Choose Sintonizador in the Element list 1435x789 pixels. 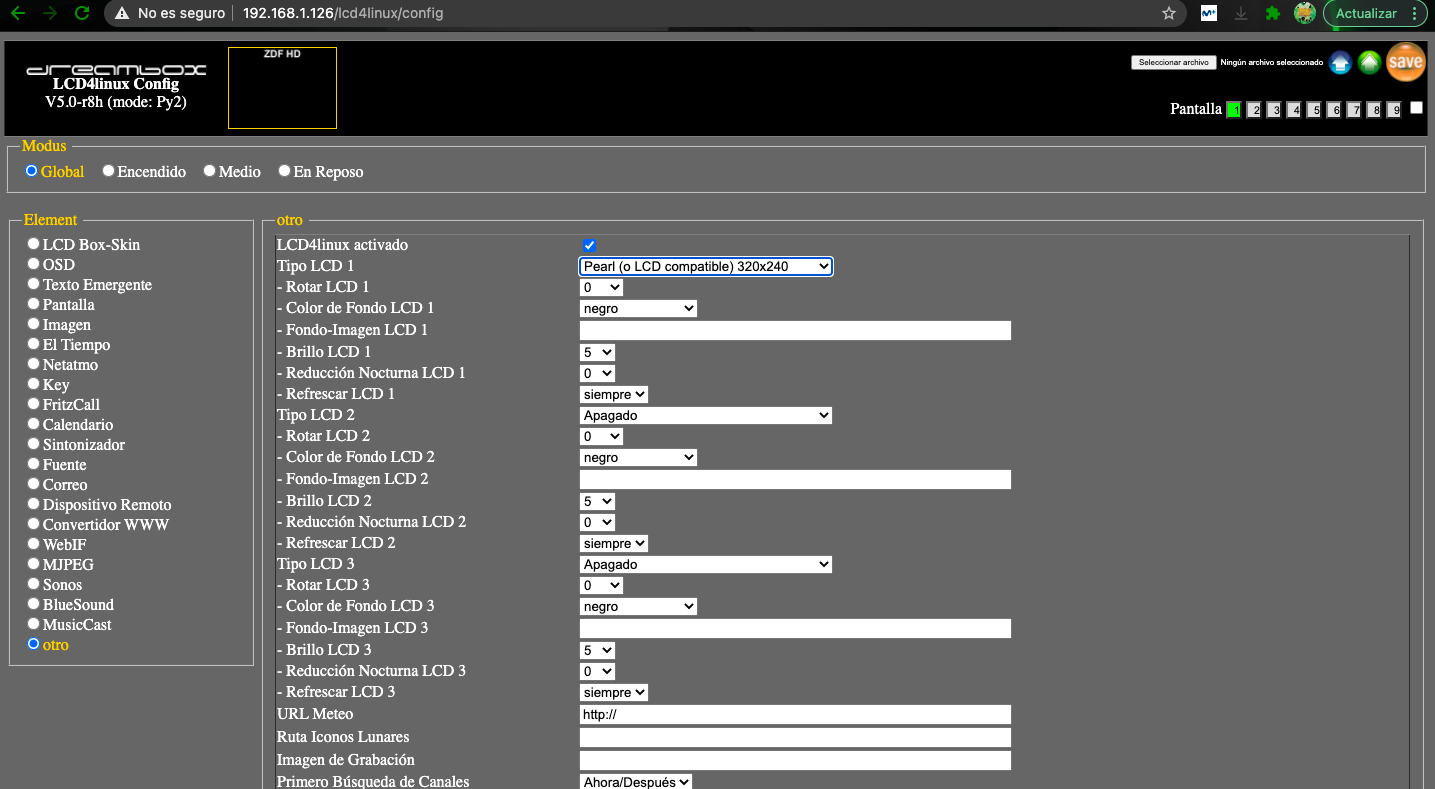point(34,444)
